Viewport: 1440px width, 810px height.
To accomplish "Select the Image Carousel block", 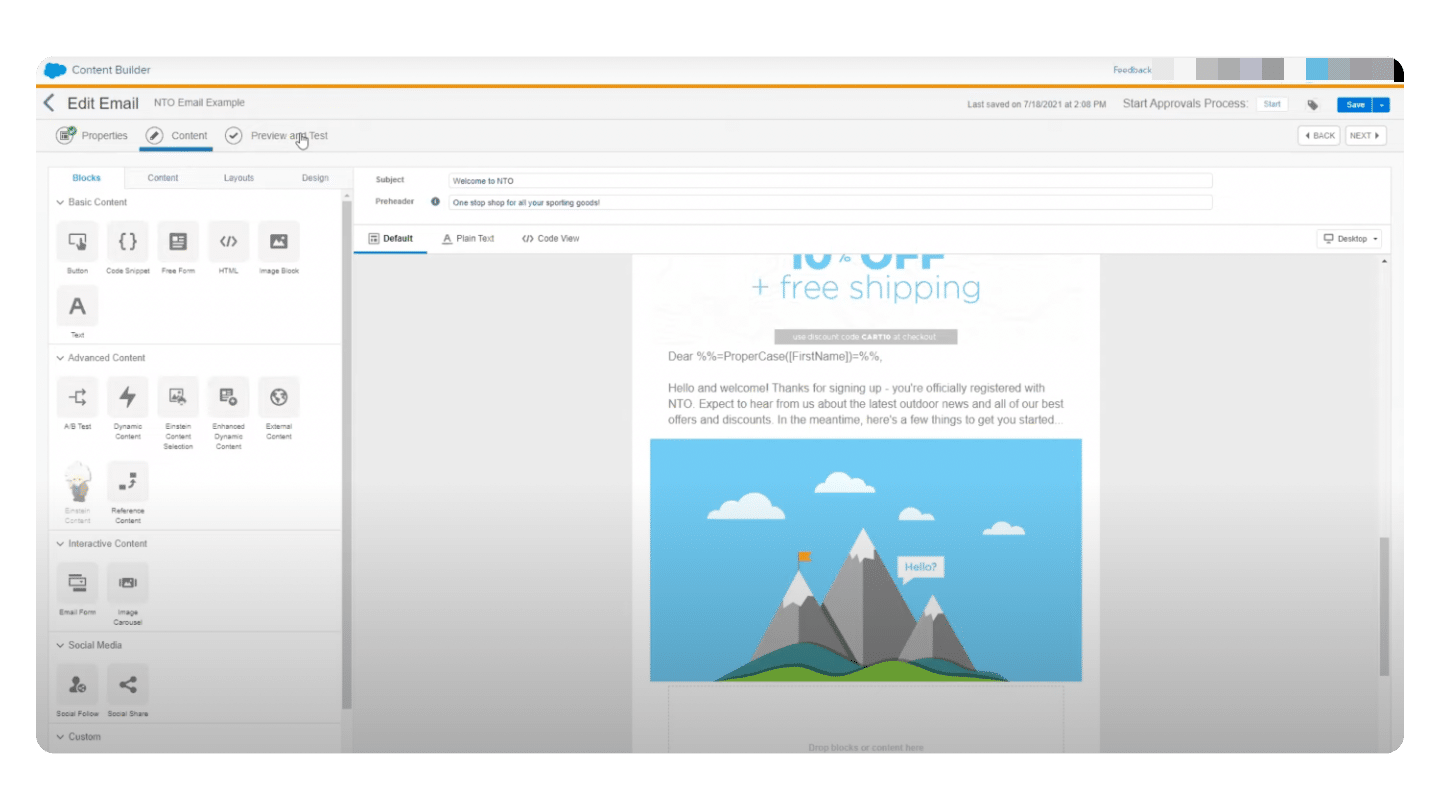I will click(128, 583).
